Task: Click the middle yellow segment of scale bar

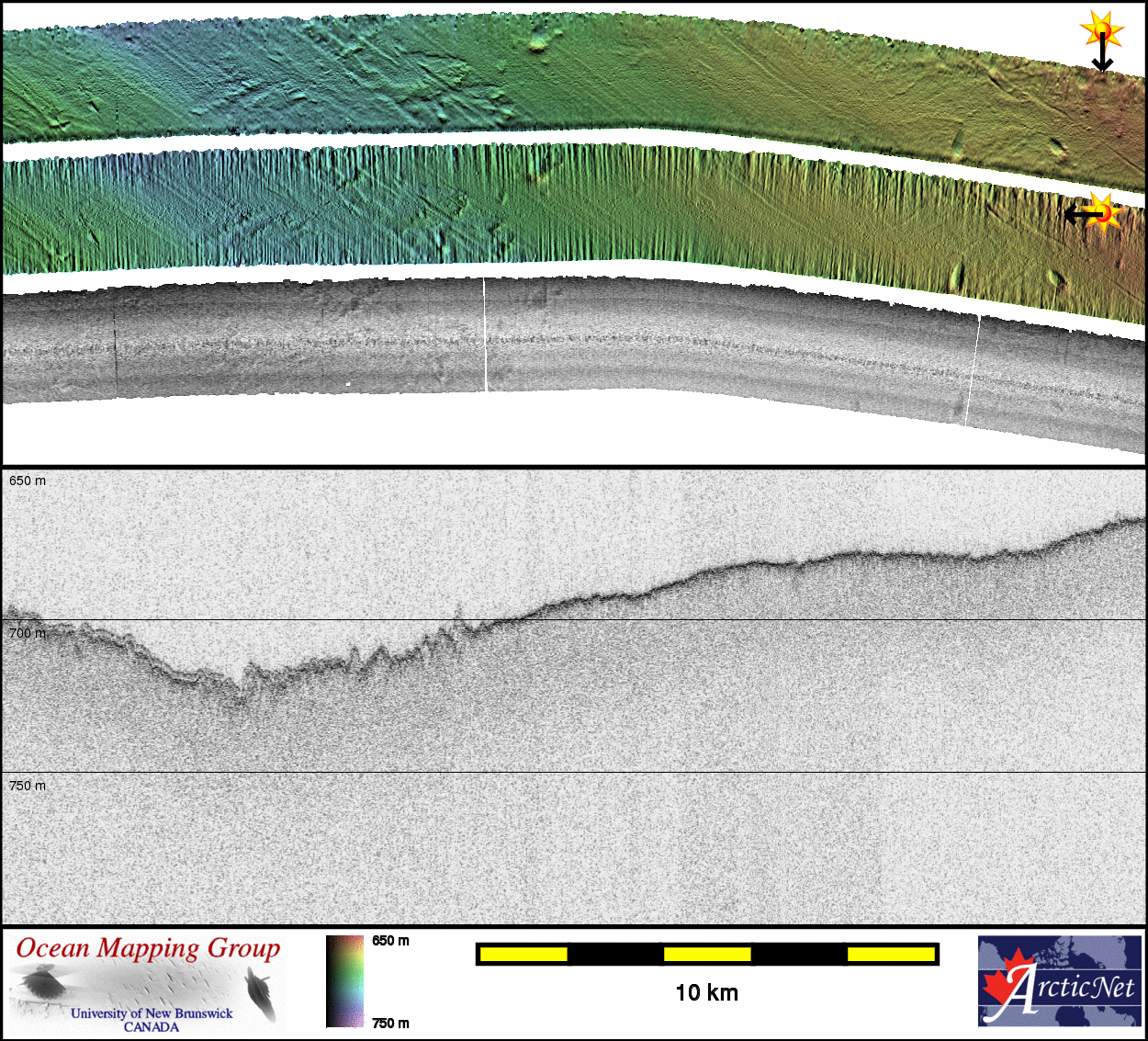Action: tap(706, 955)
